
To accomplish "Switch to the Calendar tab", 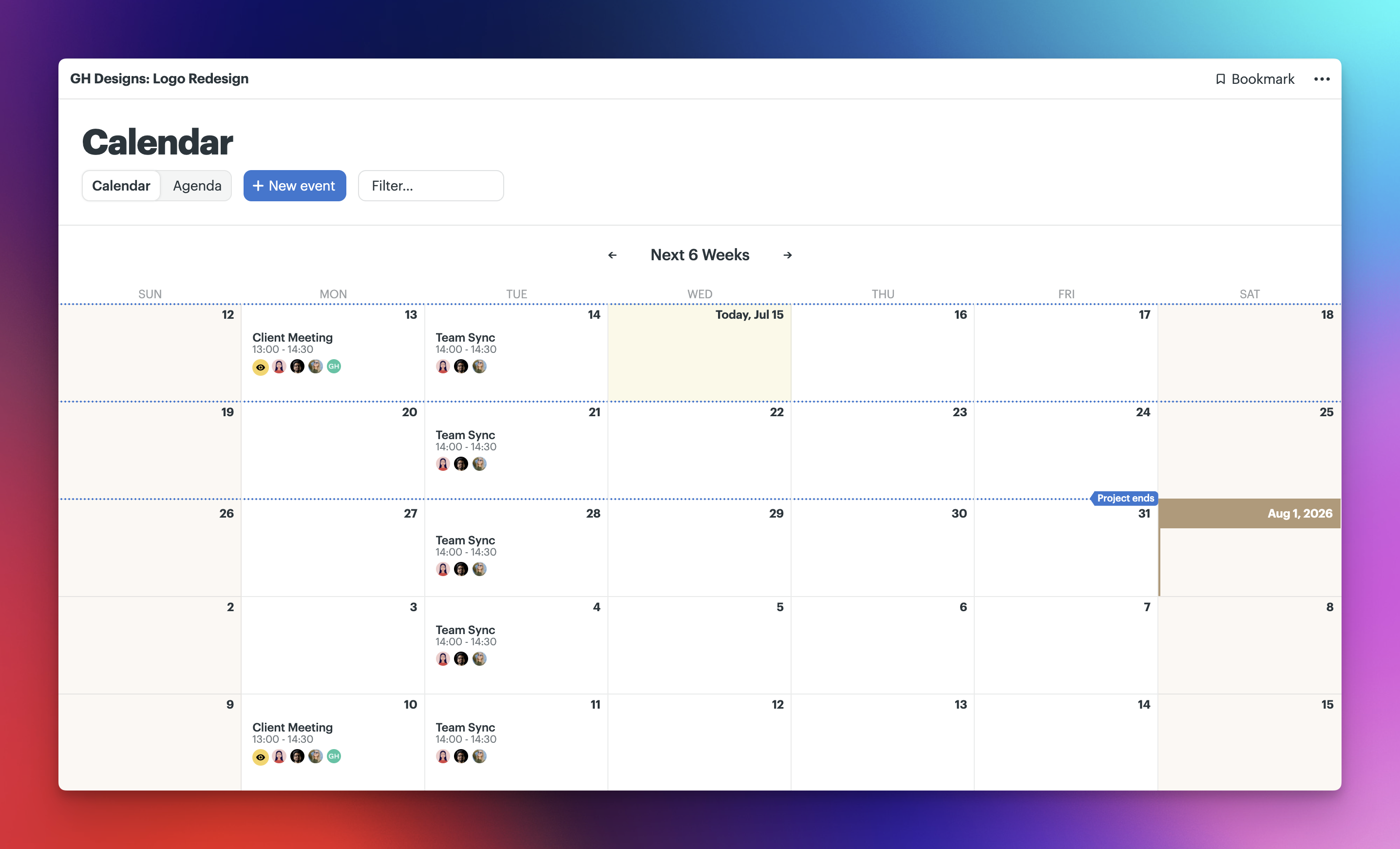I will click(x=121, y=185).
